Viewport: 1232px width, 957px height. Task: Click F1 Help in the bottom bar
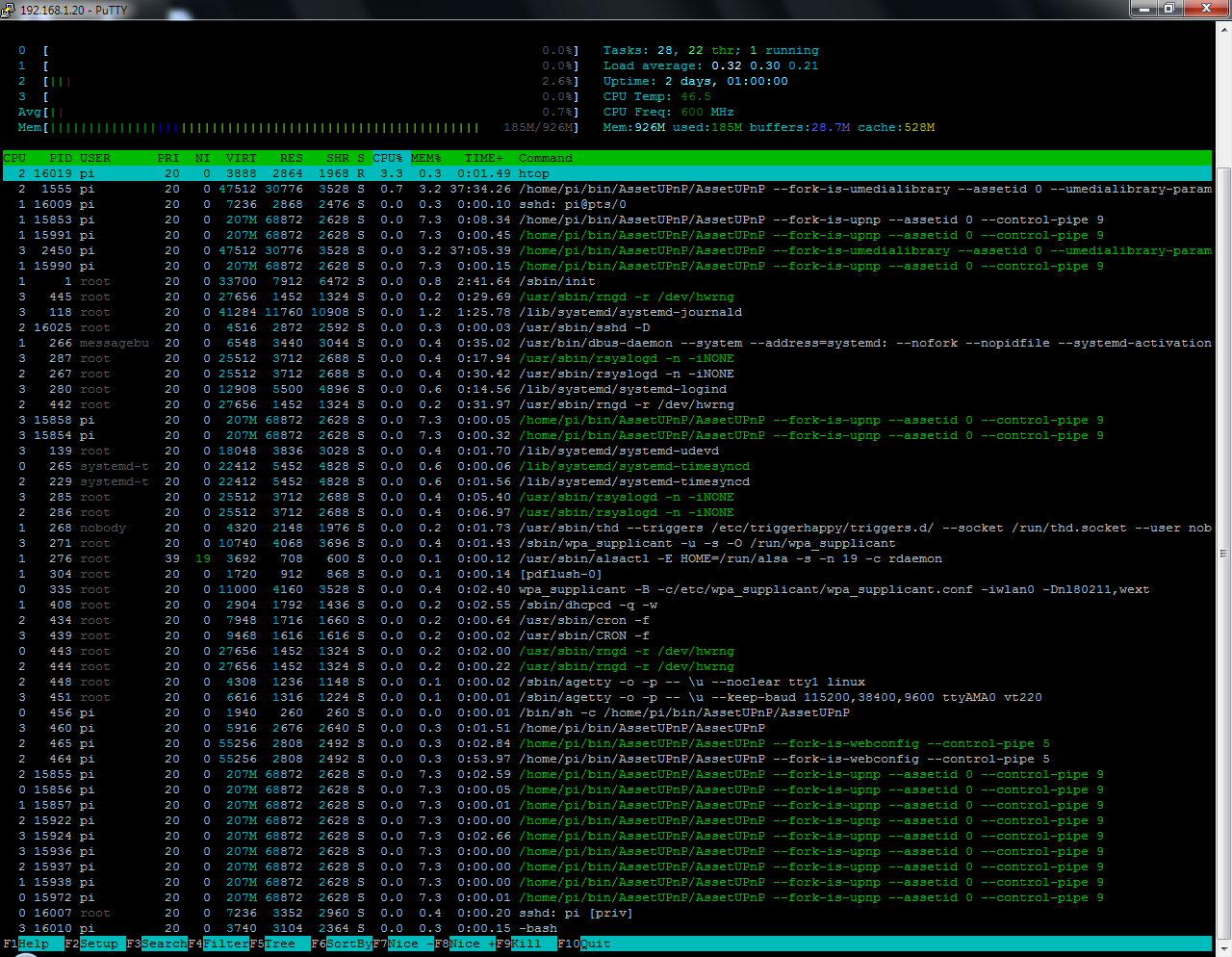33,944
